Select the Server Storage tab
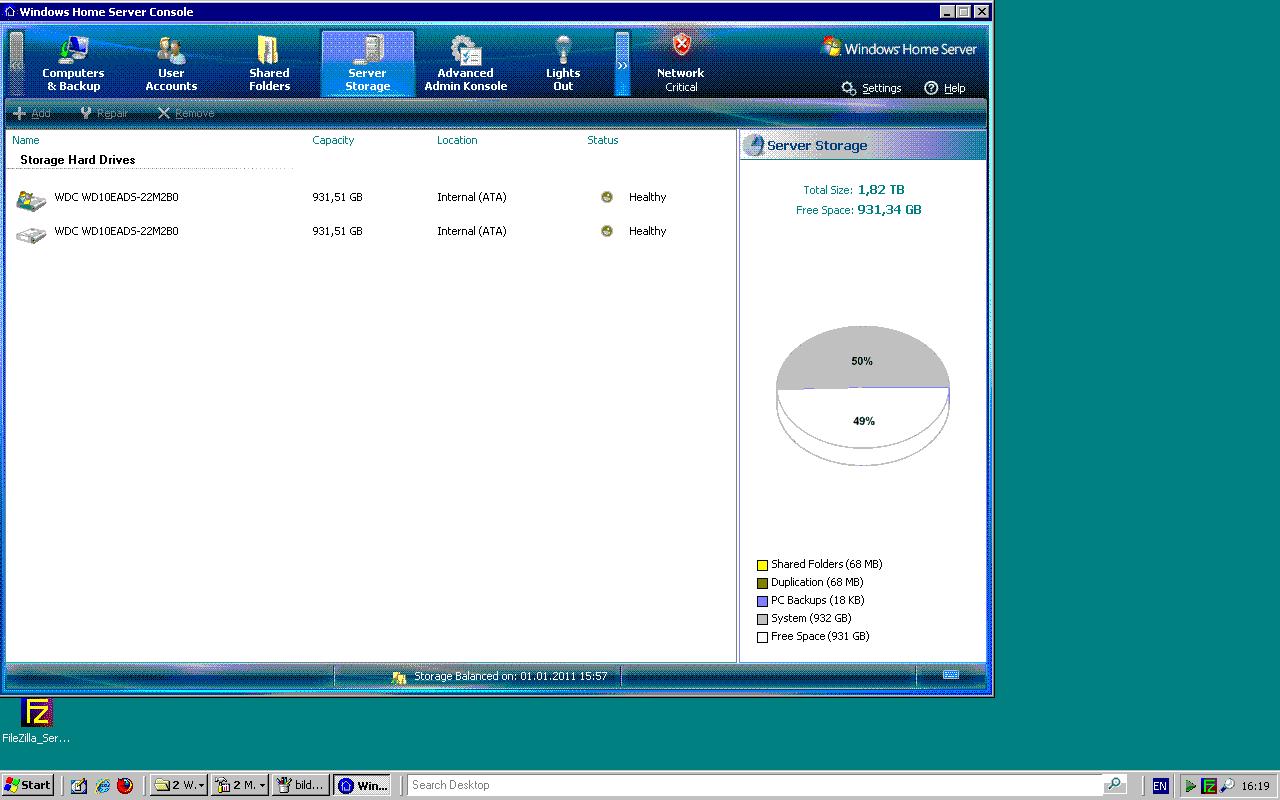The image size is (1280, 800). coord(367,64)
